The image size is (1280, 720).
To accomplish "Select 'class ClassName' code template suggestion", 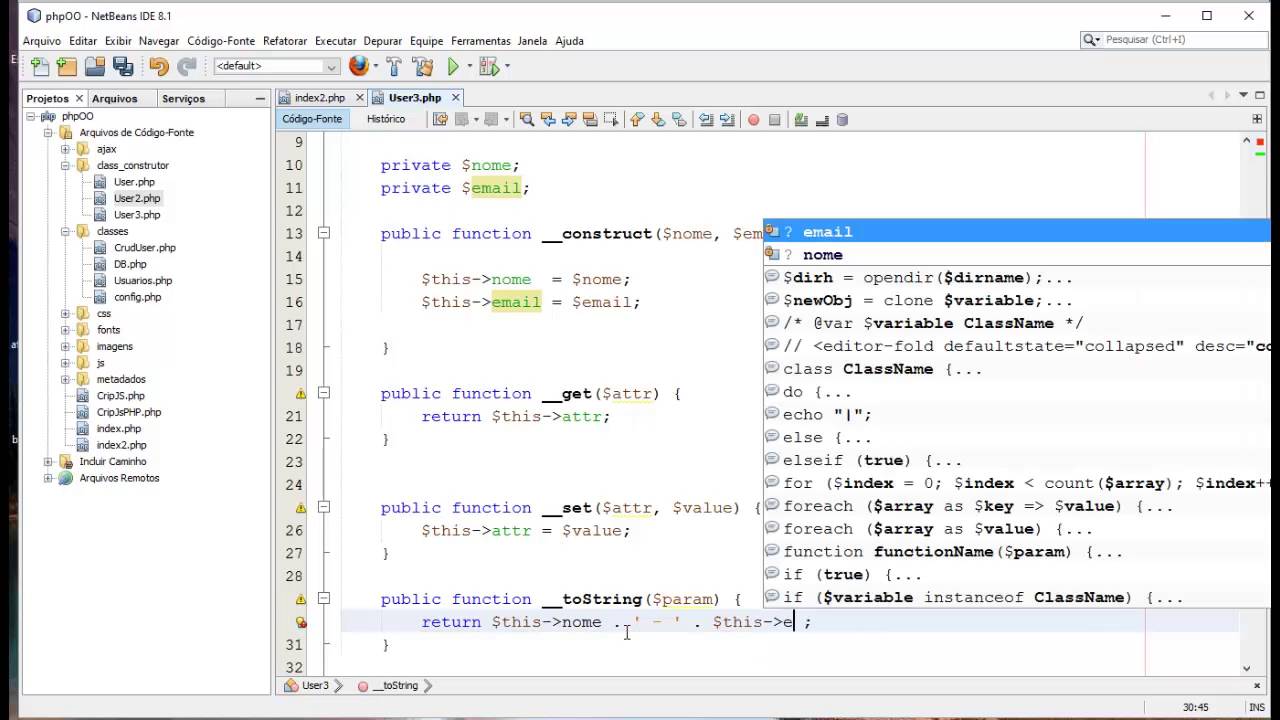I will (x=1017, y=369).
